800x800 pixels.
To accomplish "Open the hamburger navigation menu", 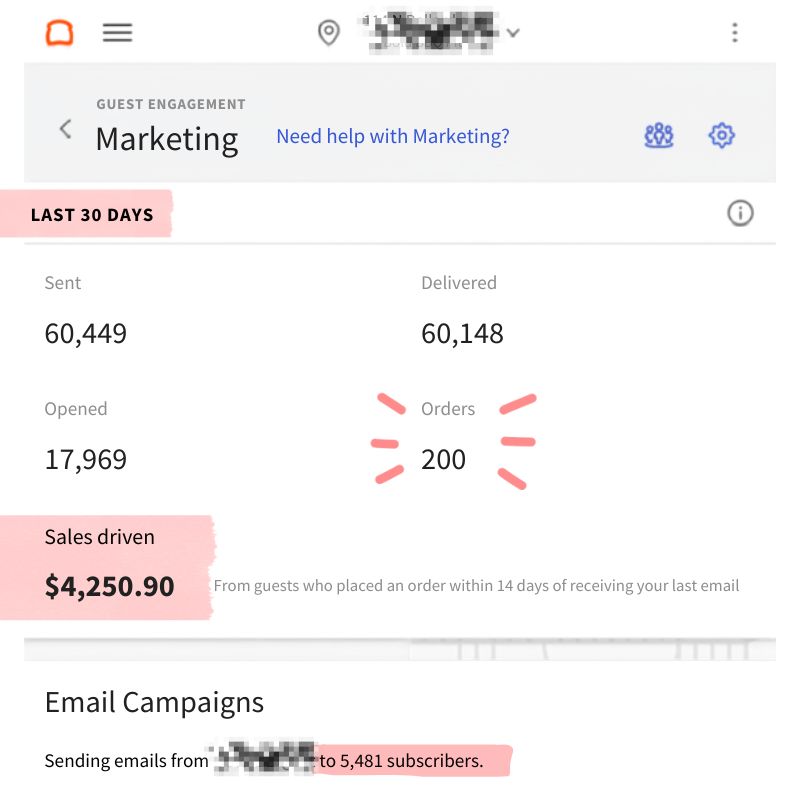I will 117,33.
